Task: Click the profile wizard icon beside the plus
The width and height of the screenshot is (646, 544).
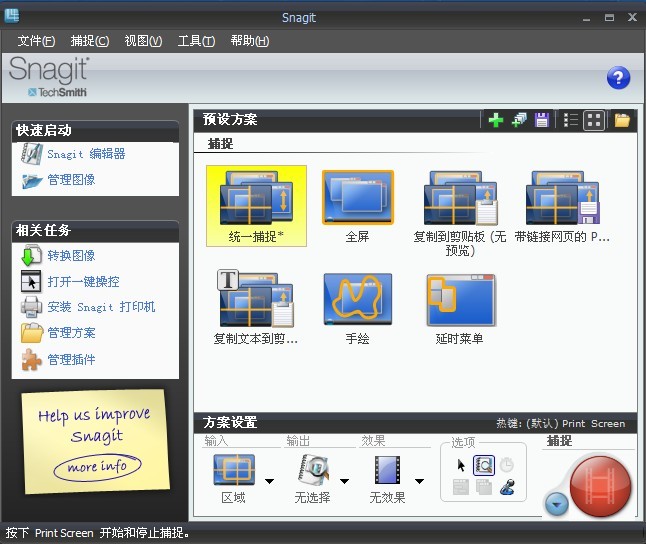Action: tap(519, 120)
